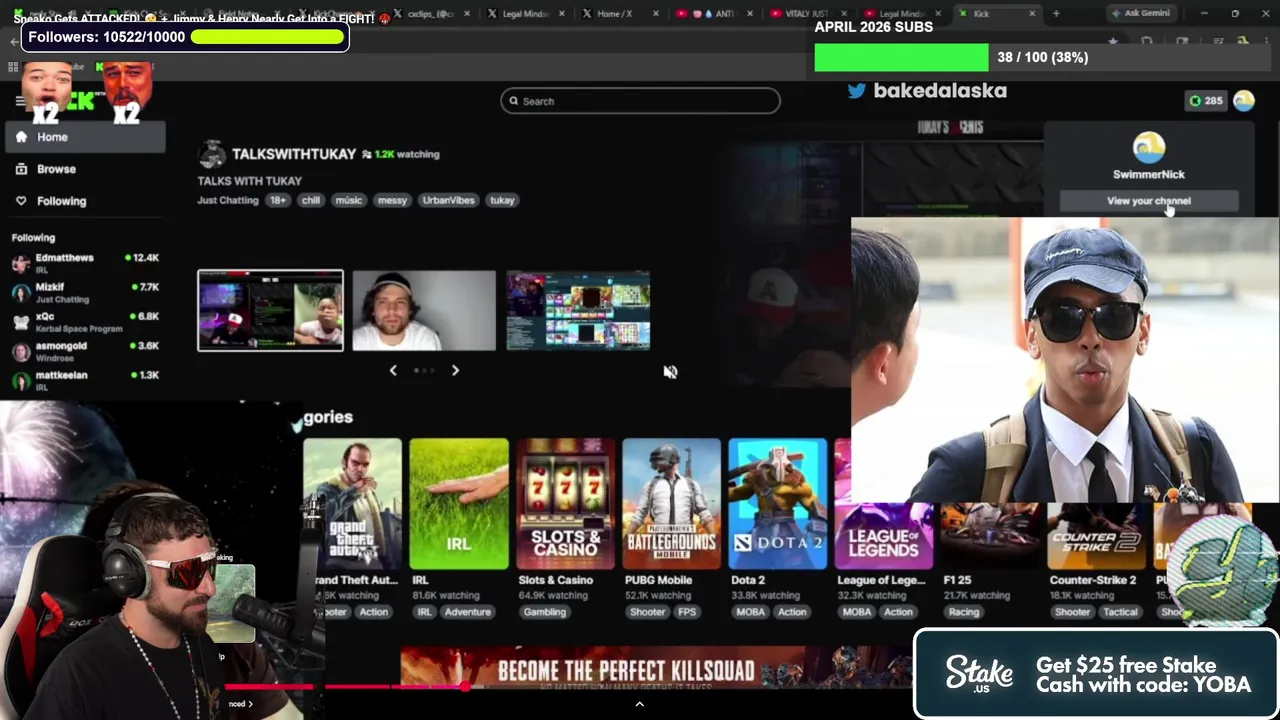Image resolution: width=1280 pixels, height=720 pixels.
Task: Select the messy tag
Action: 392,200
